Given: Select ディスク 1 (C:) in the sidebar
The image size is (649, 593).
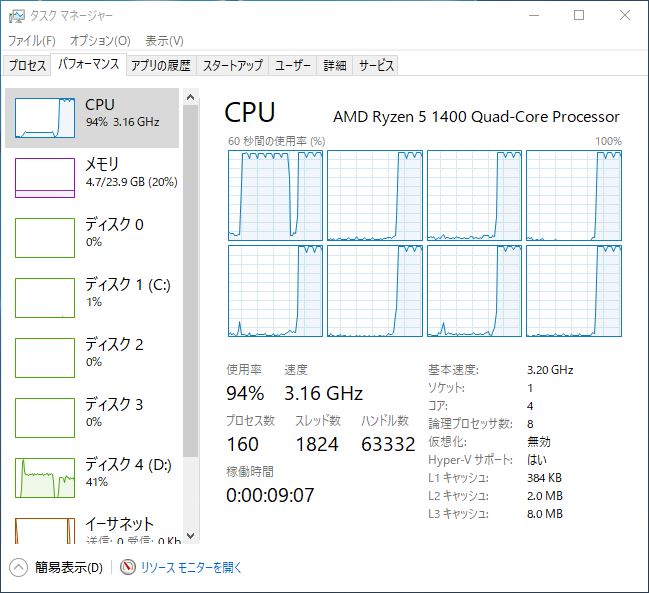Looking at the screenshot, I should pyautogui.click(x=92, y=298).
